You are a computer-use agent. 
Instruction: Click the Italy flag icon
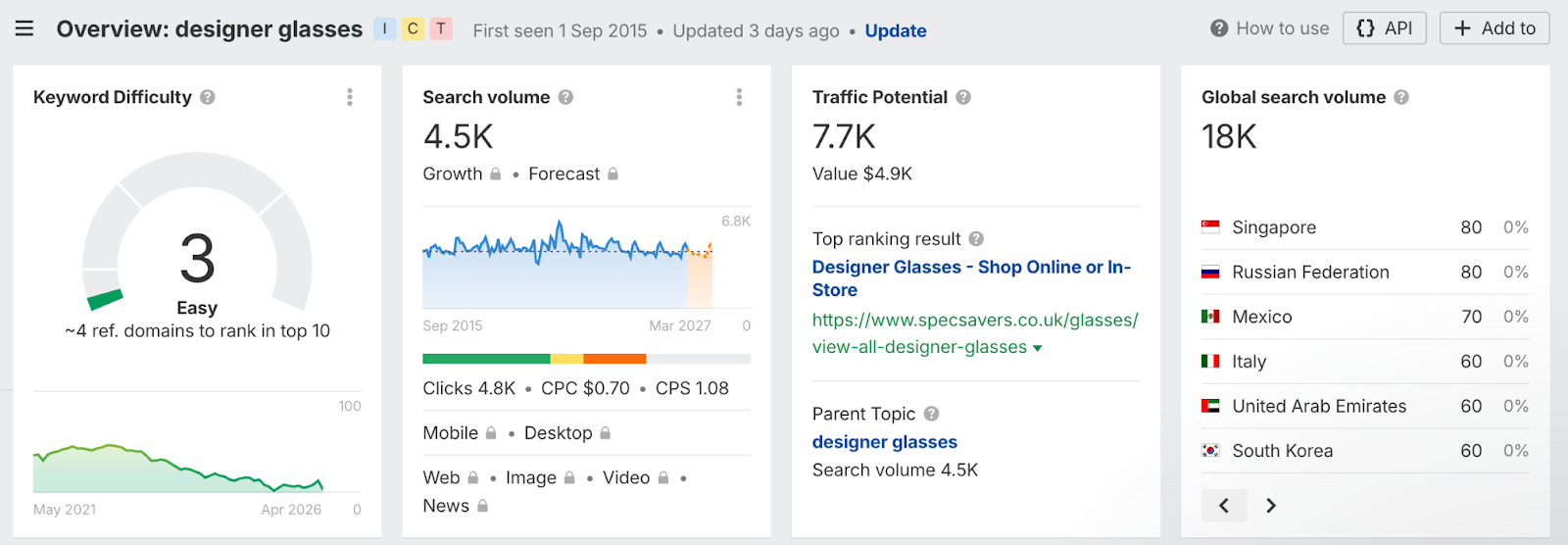[1210, 362]
